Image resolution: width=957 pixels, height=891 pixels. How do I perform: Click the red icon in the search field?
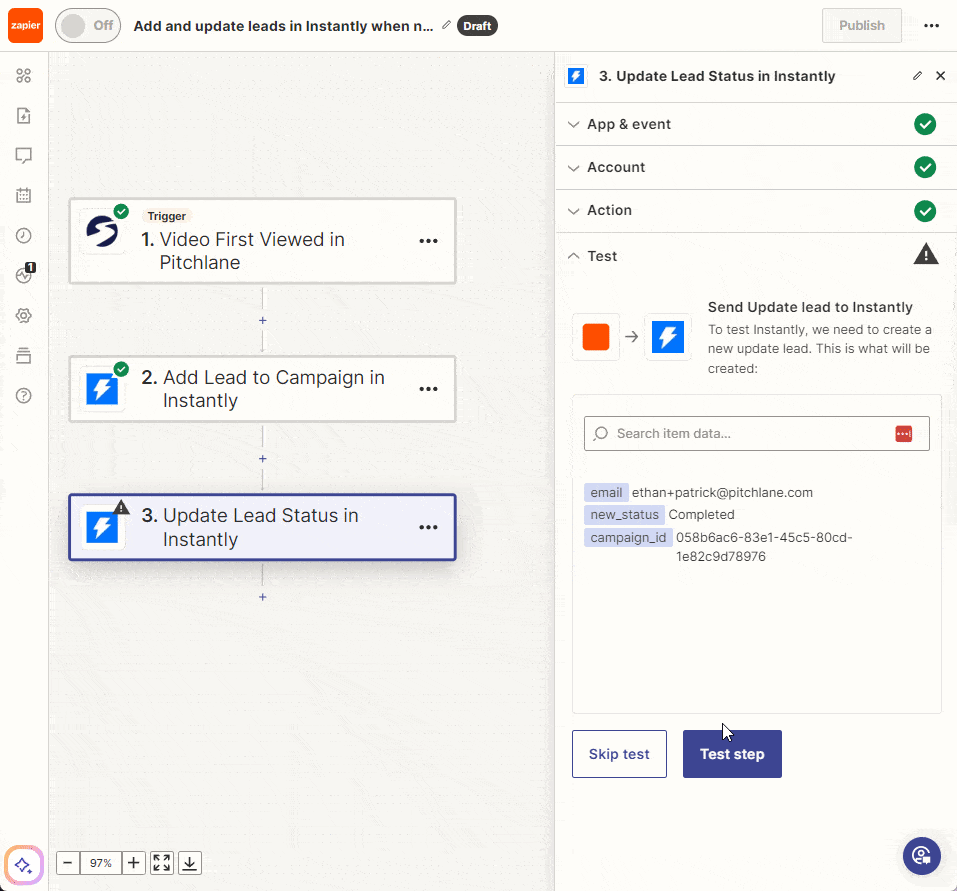[903, 433]
